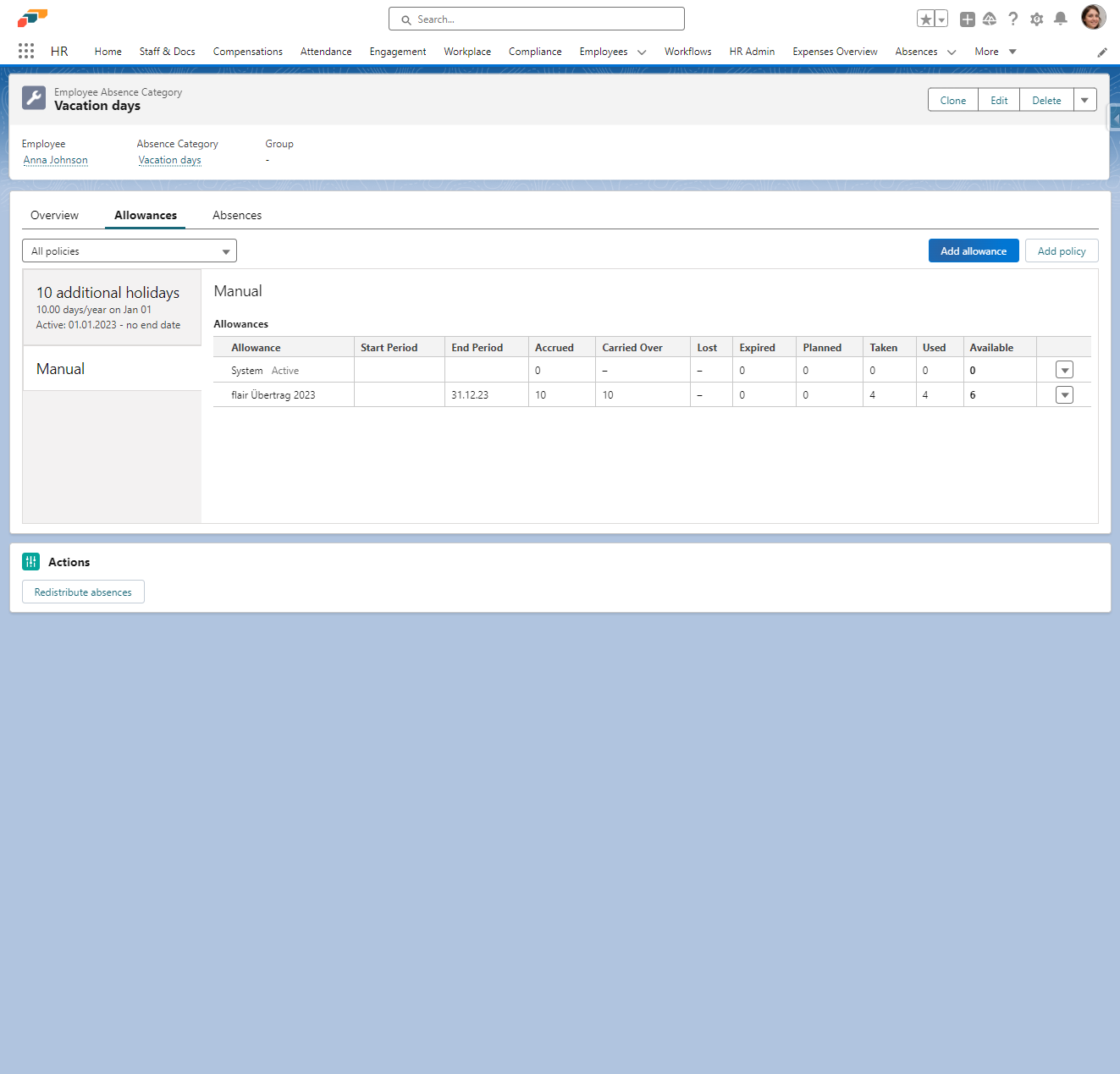
Task: Switch to the Absences tab
Action: tap(237, 215)
